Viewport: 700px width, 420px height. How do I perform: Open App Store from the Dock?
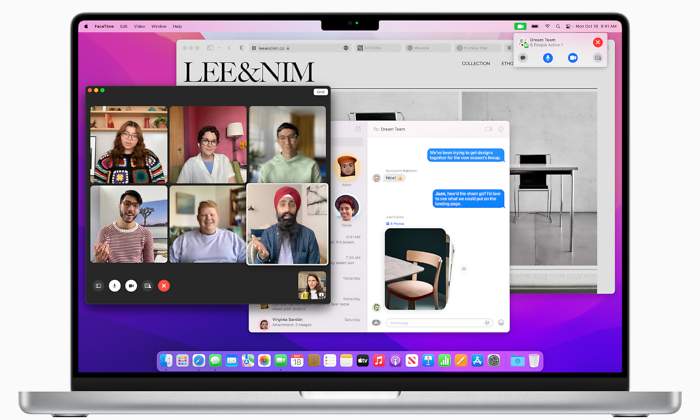[x=477, y=361]
